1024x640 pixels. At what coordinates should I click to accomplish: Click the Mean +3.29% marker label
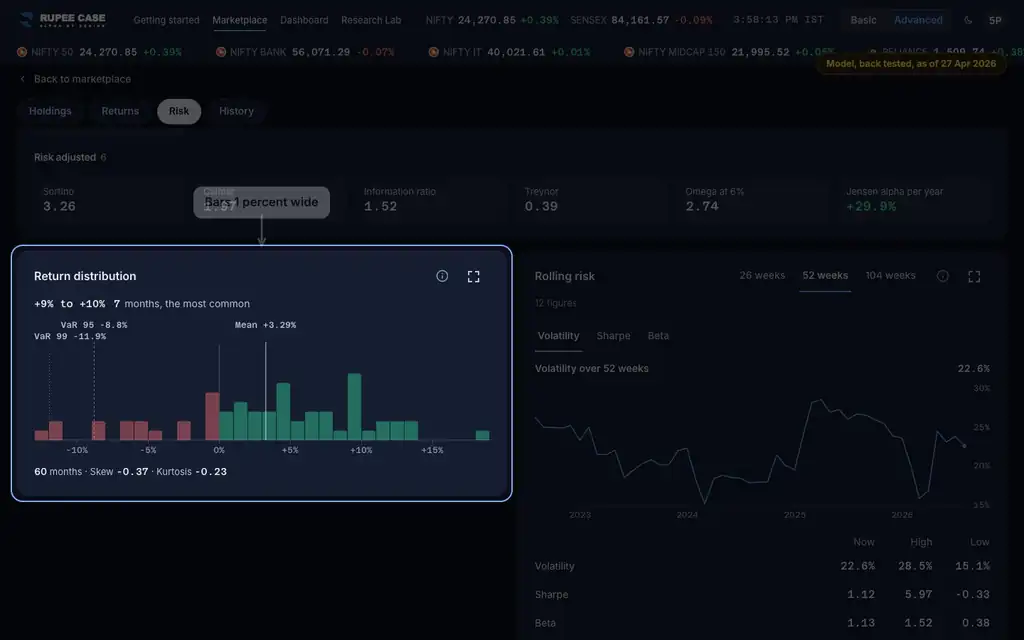[265, 325]
